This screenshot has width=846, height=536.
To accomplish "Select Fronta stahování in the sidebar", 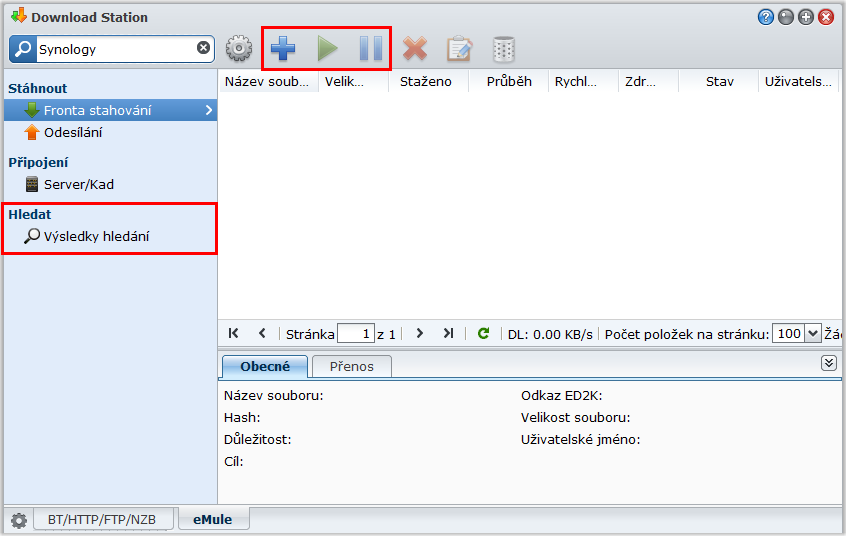I will 111,110.
